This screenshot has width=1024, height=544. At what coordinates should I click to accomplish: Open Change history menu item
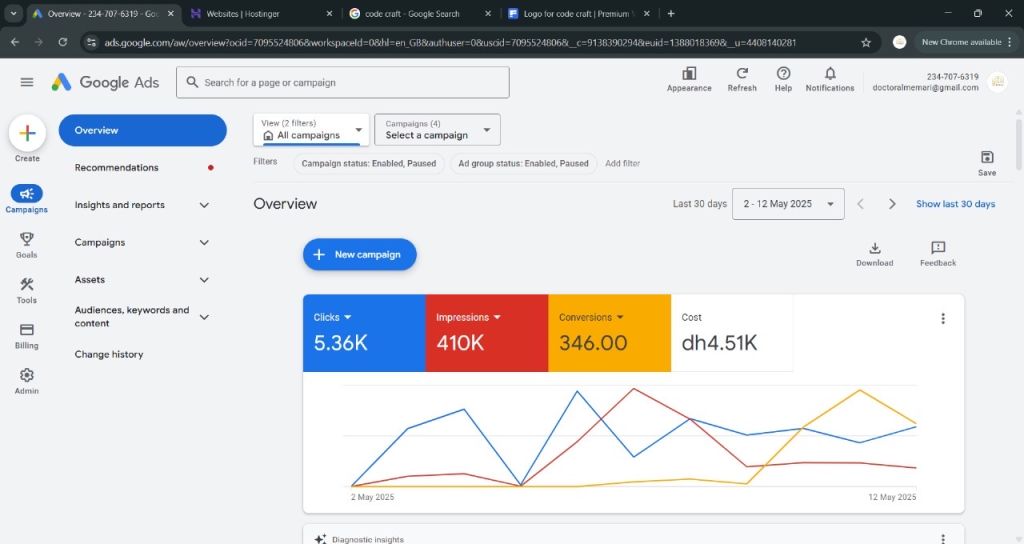[109, 354]
